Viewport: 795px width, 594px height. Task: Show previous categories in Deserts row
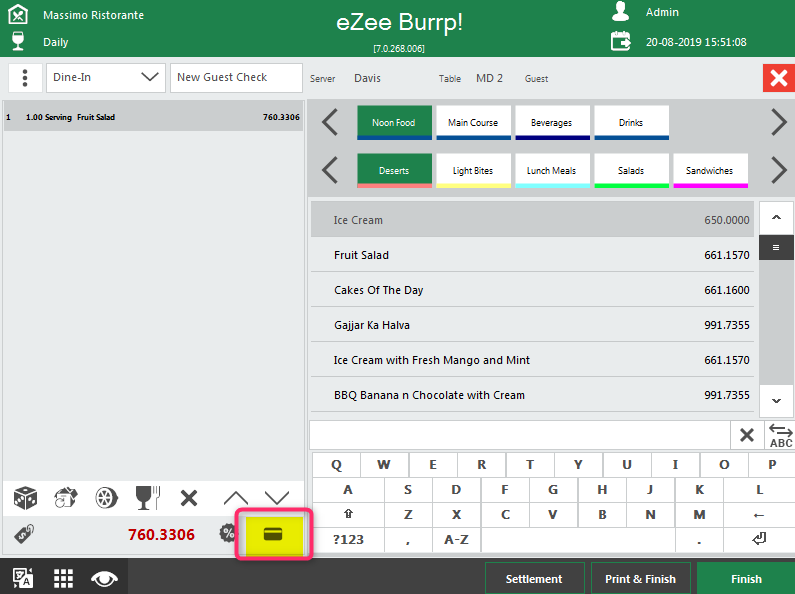click(x=330, y=170)
